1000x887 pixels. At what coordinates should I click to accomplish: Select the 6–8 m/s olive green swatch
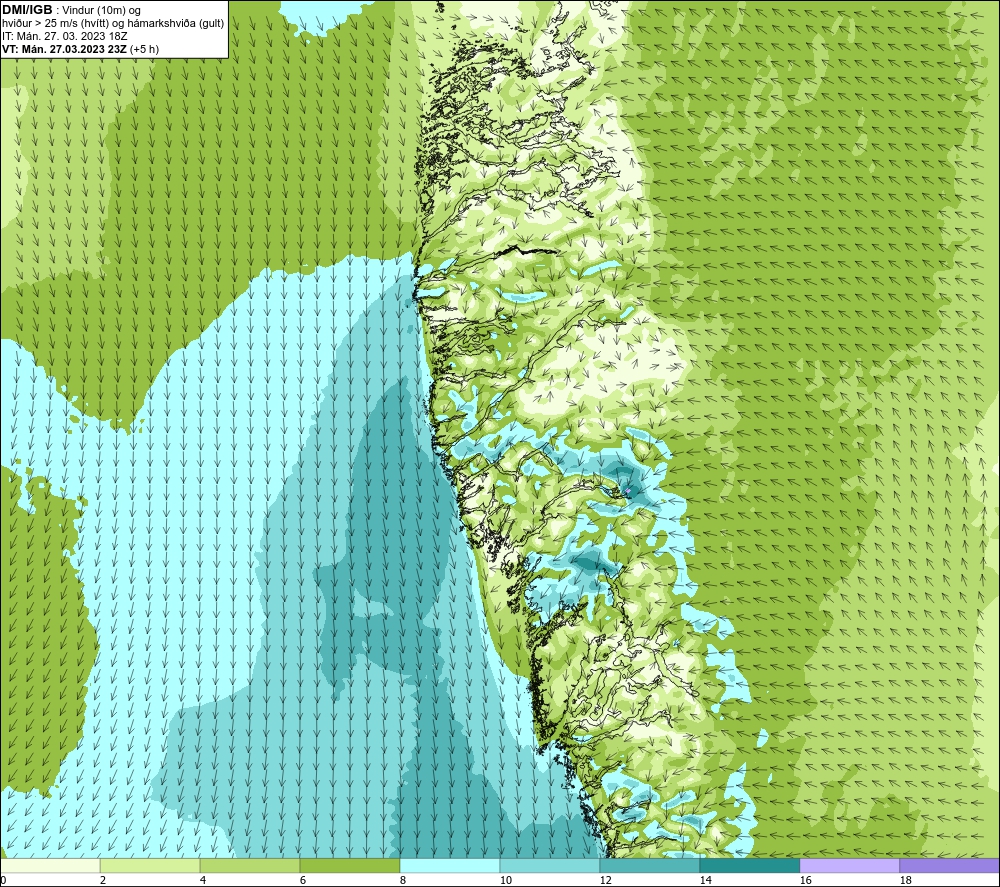click(350, 866)
